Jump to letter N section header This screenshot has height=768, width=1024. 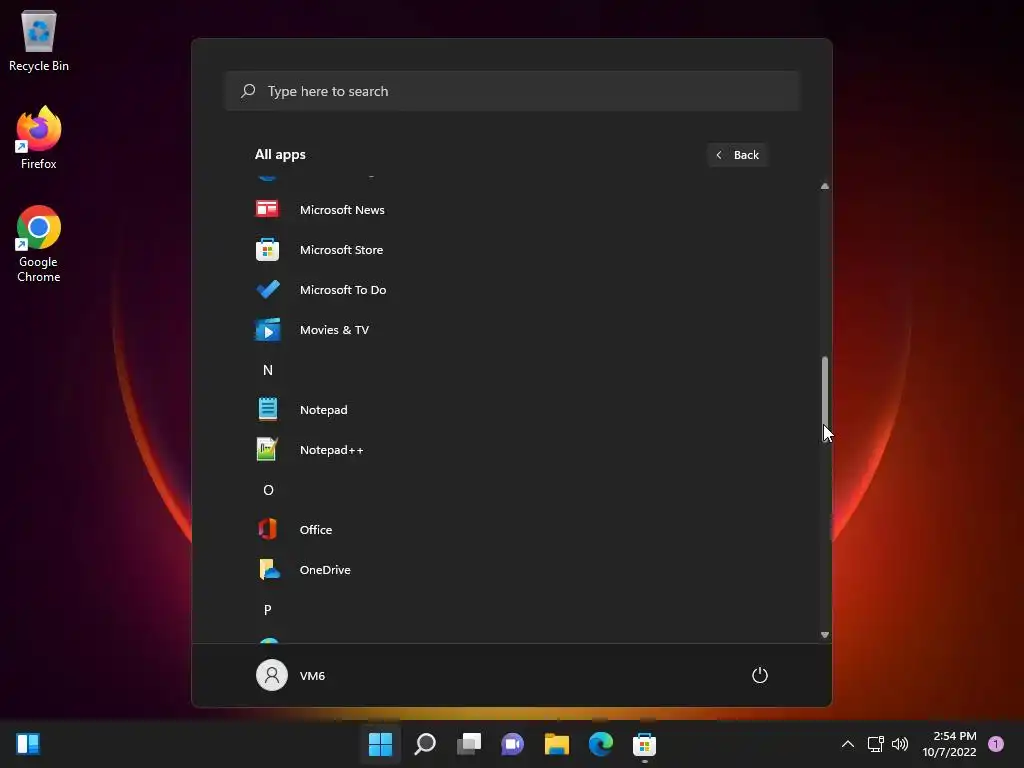click(268, 370)
